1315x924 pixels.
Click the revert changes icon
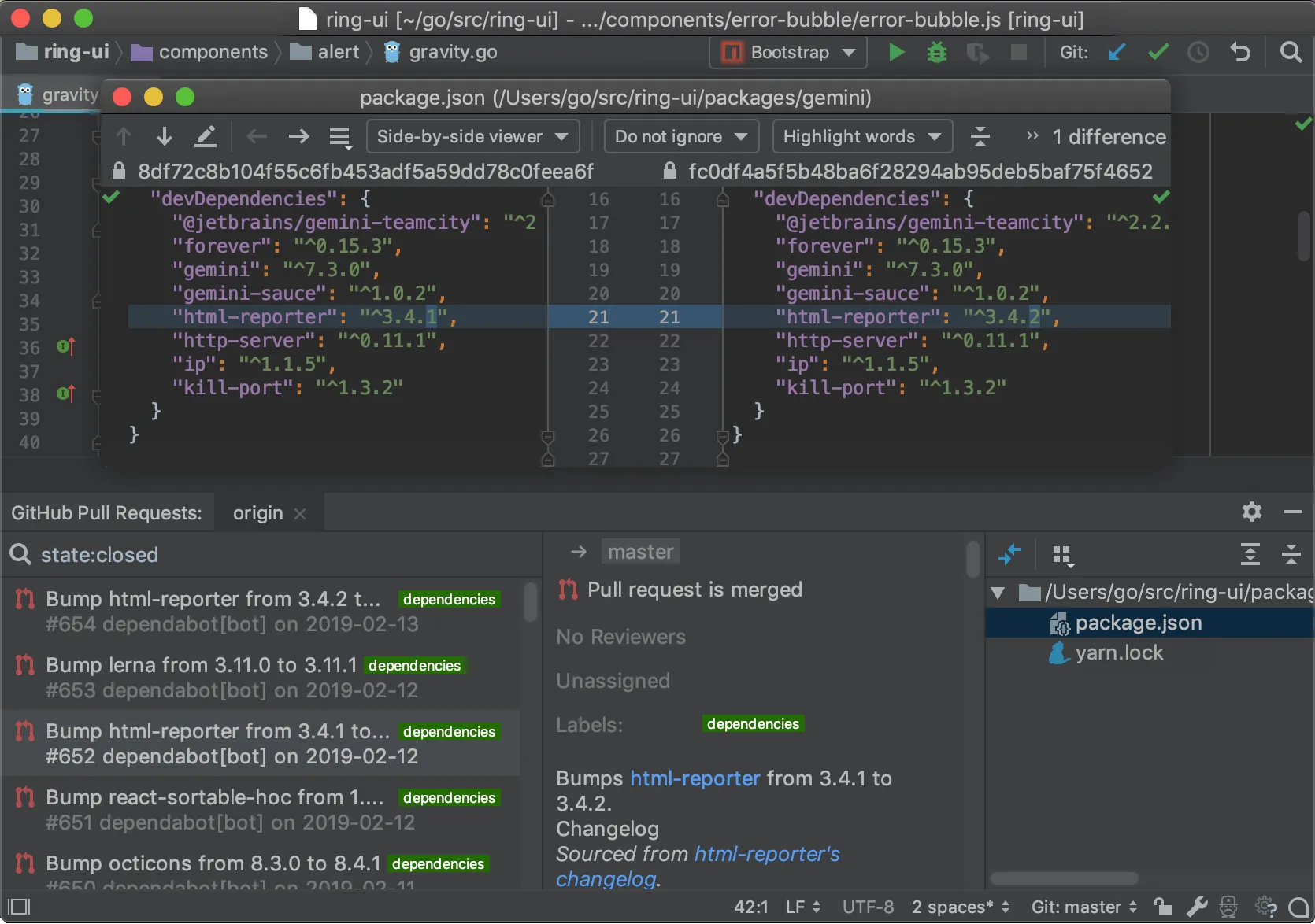(1240, 53)
